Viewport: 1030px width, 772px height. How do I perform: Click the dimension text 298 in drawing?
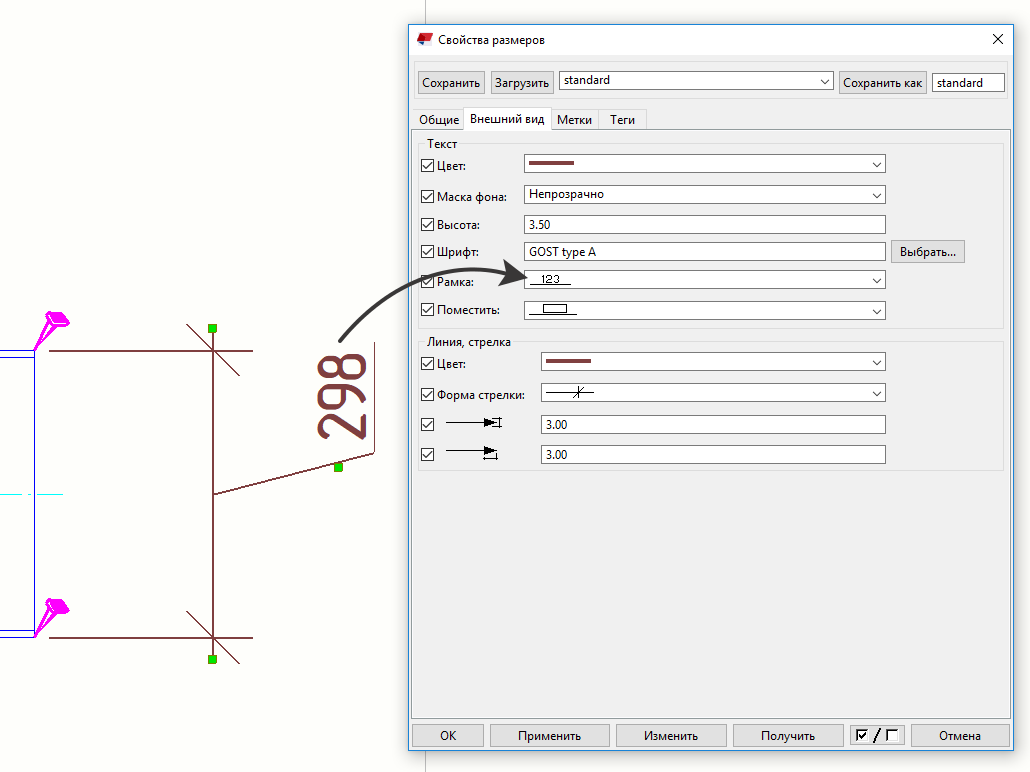pyautogui.click(x=342, y=397)
